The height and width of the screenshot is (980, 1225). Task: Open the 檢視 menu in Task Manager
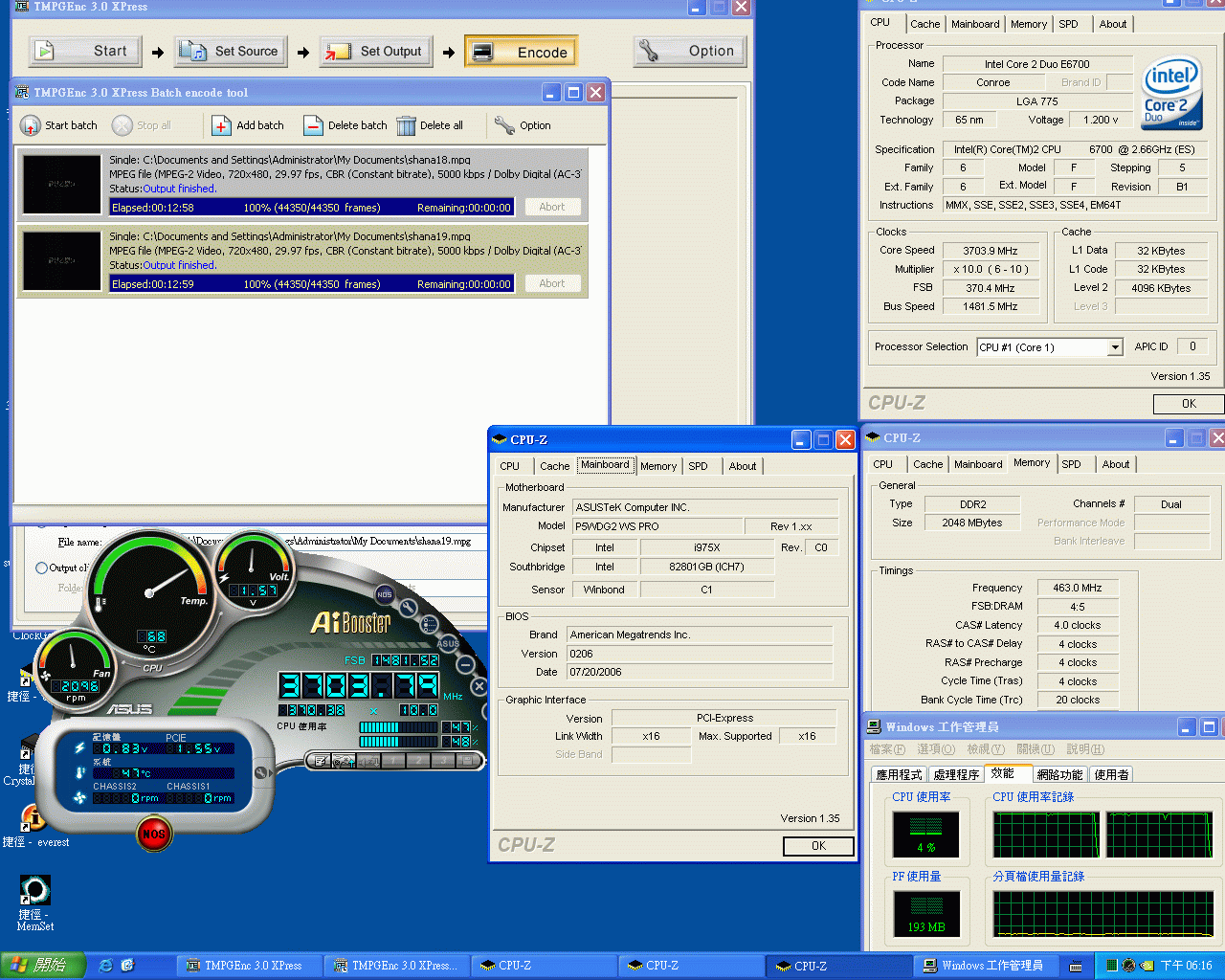986,749
